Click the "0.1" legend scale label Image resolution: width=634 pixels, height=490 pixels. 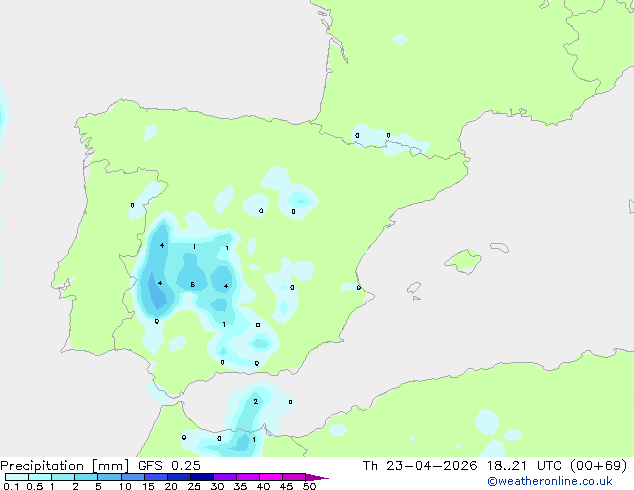(x=11, y=486)
